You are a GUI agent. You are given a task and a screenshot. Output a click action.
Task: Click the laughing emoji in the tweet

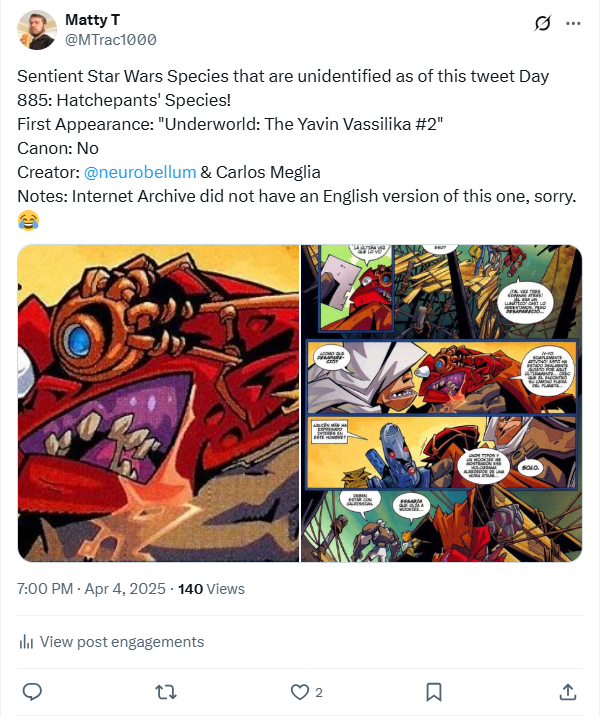point(28,219)
